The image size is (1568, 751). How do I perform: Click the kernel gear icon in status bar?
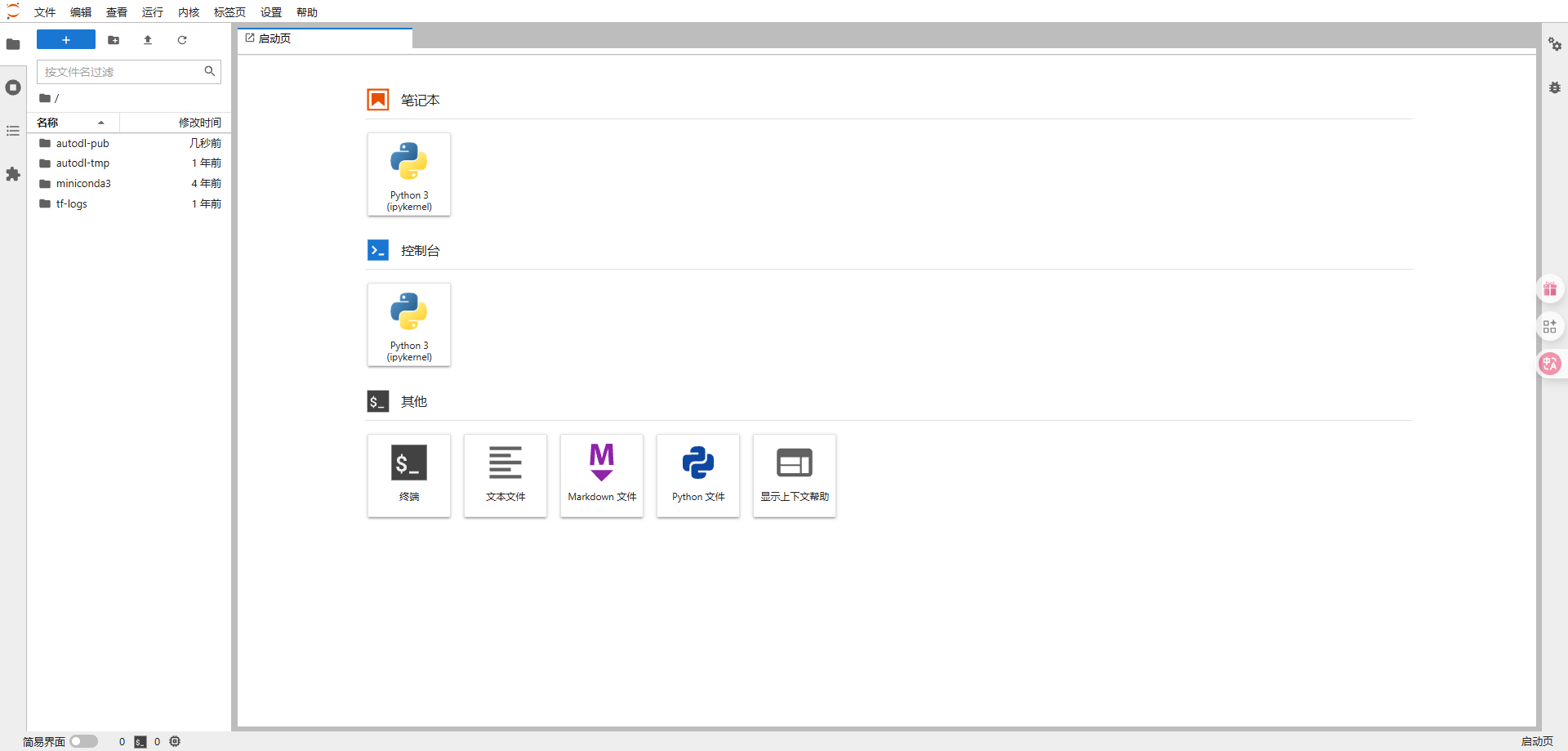[175, 741]
